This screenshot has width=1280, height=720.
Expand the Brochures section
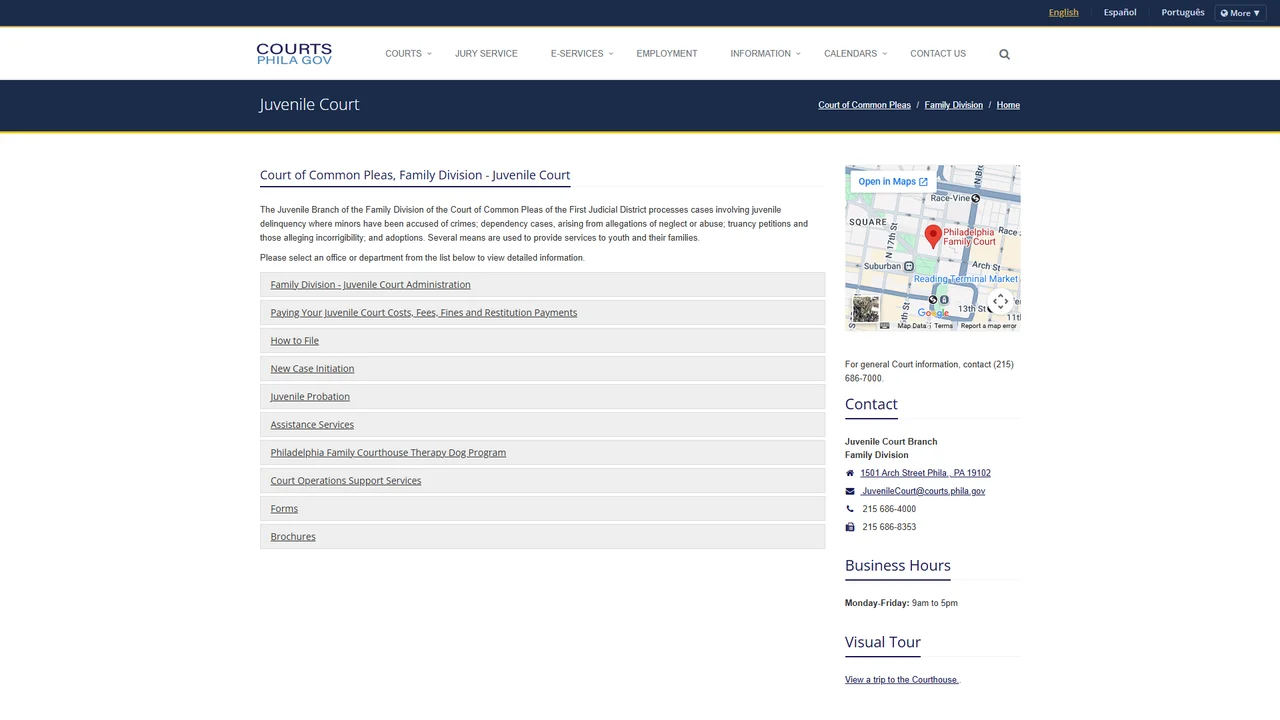[542, 537]
